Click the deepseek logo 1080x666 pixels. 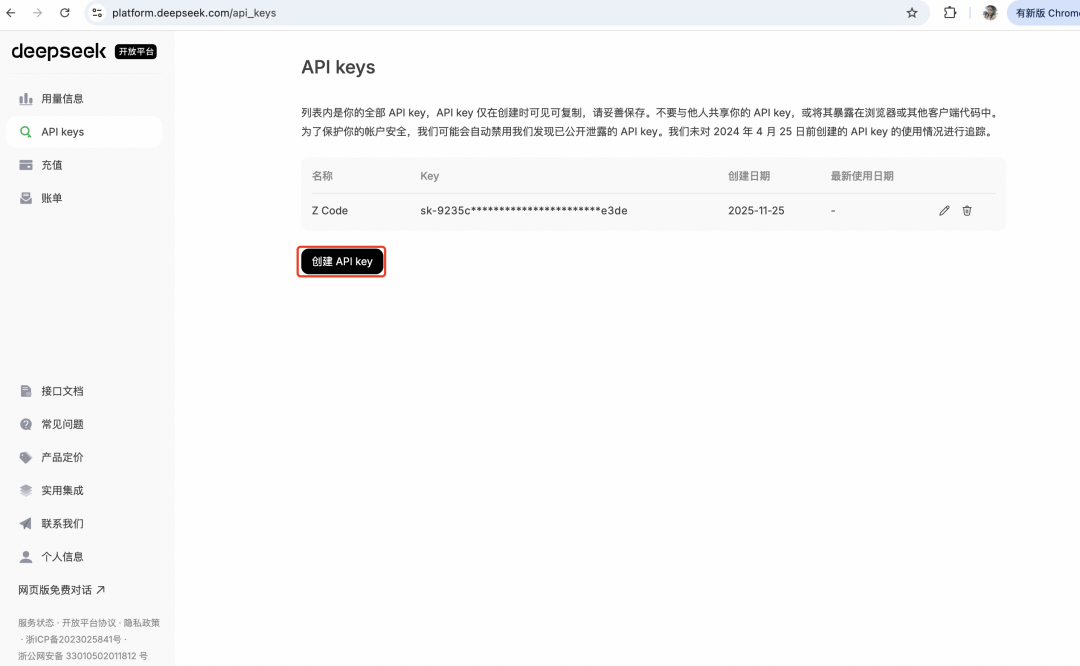(59, 52)
